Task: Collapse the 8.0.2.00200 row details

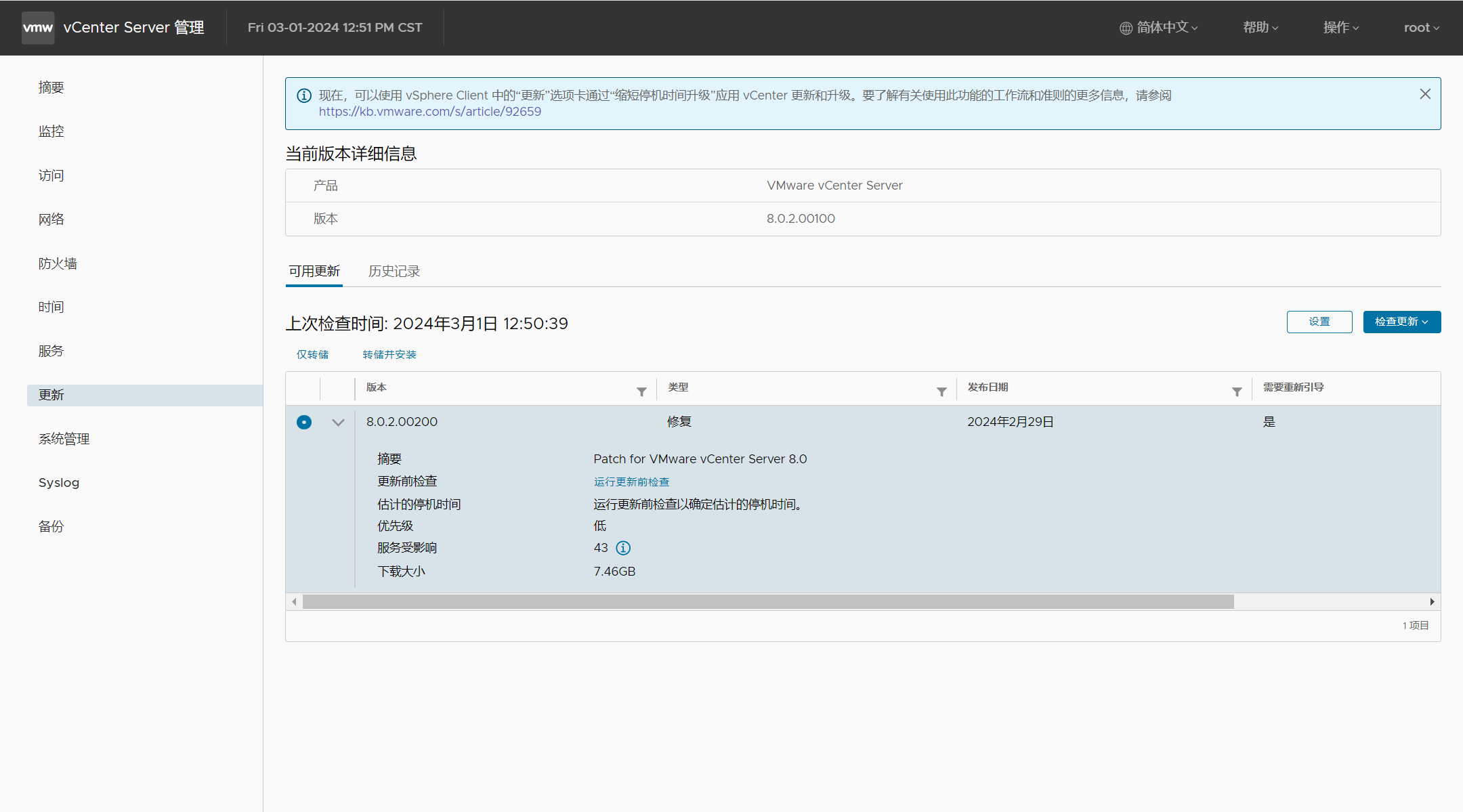Action: (338, 422)
